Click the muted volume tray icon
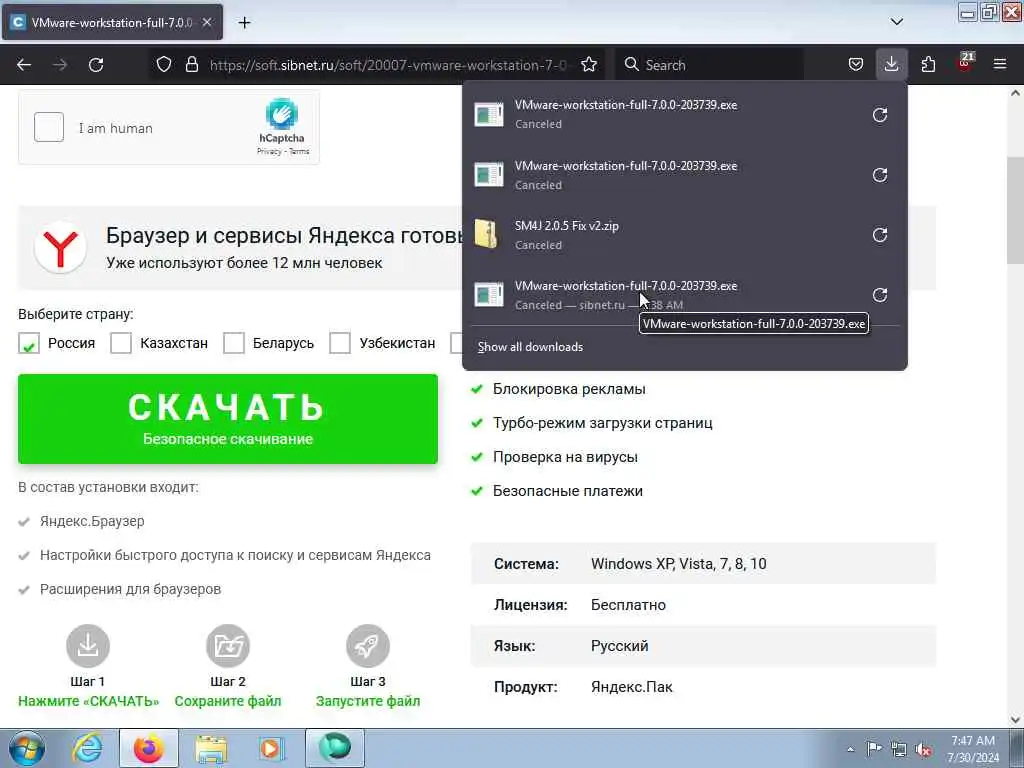 click(923, 749)
